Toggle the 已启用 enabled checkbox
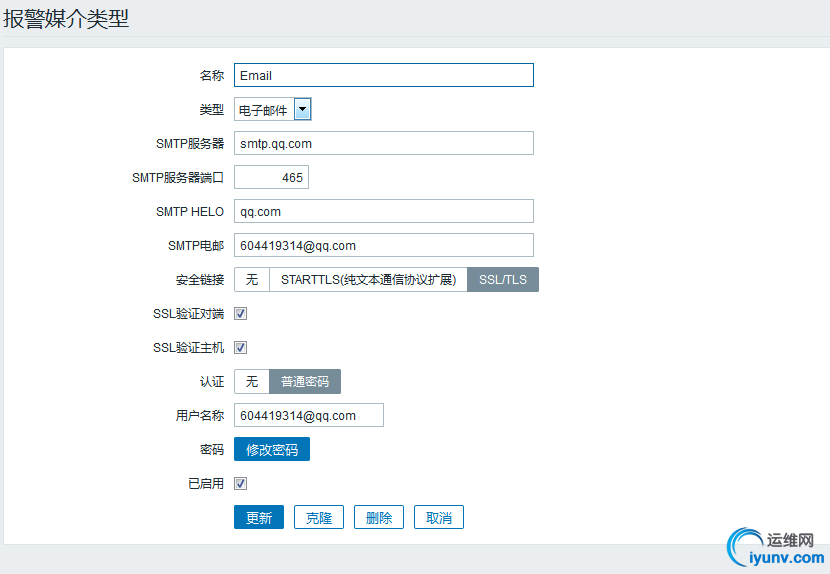The height and width of the screenshot is (574, 830). [240, 483]
